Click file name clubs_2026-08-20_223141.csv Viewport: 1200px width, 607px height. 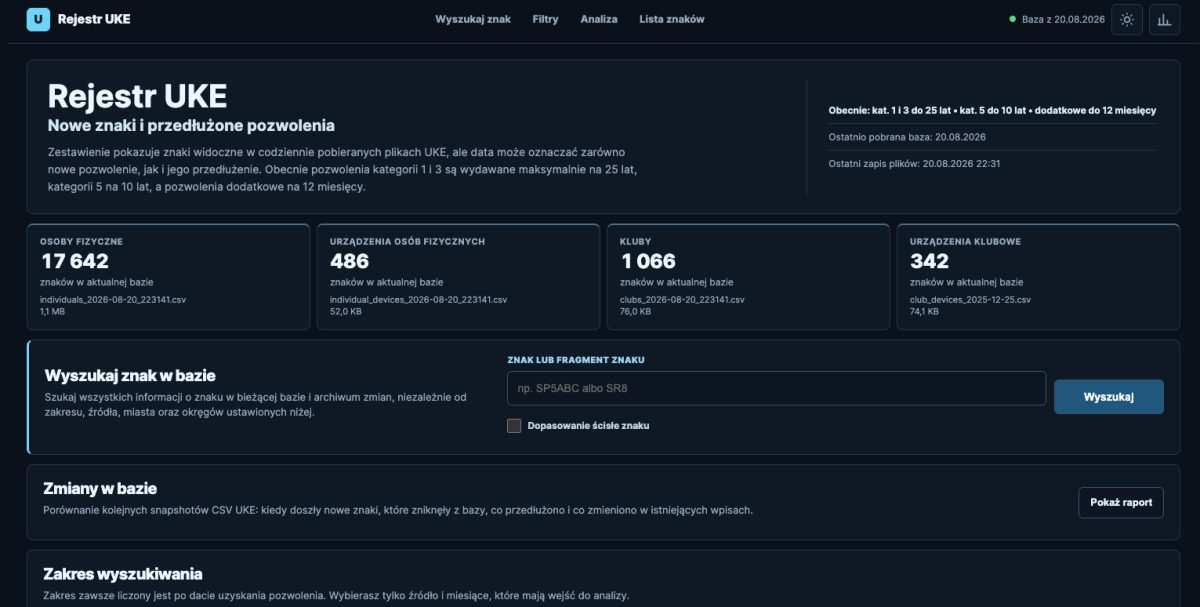(682, 300)
